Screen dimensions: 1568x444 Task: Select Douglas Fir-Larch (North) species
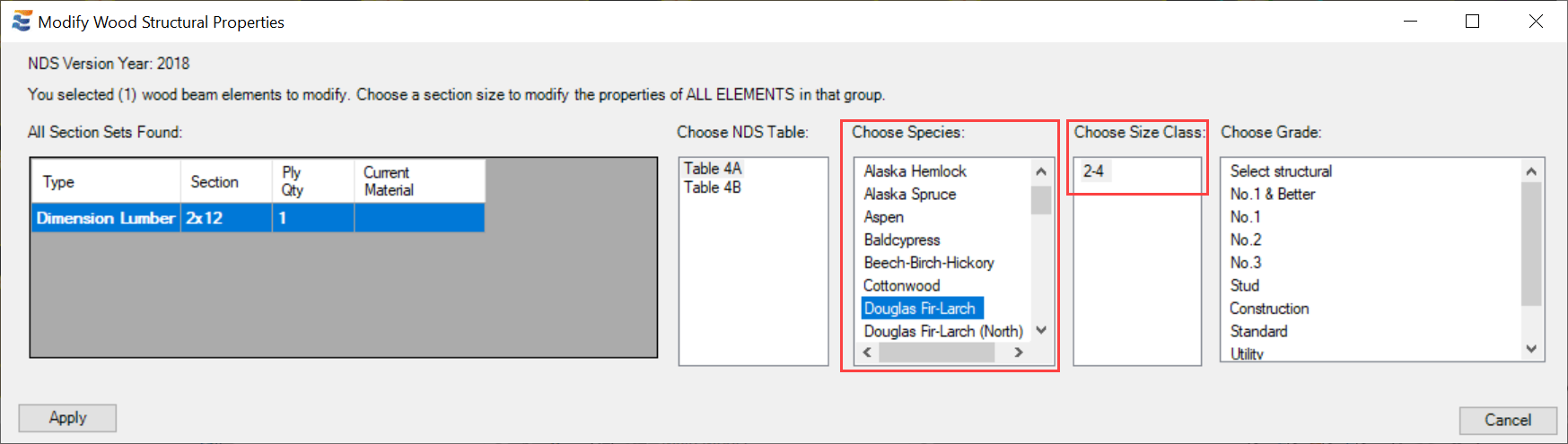tap(943, 332)
